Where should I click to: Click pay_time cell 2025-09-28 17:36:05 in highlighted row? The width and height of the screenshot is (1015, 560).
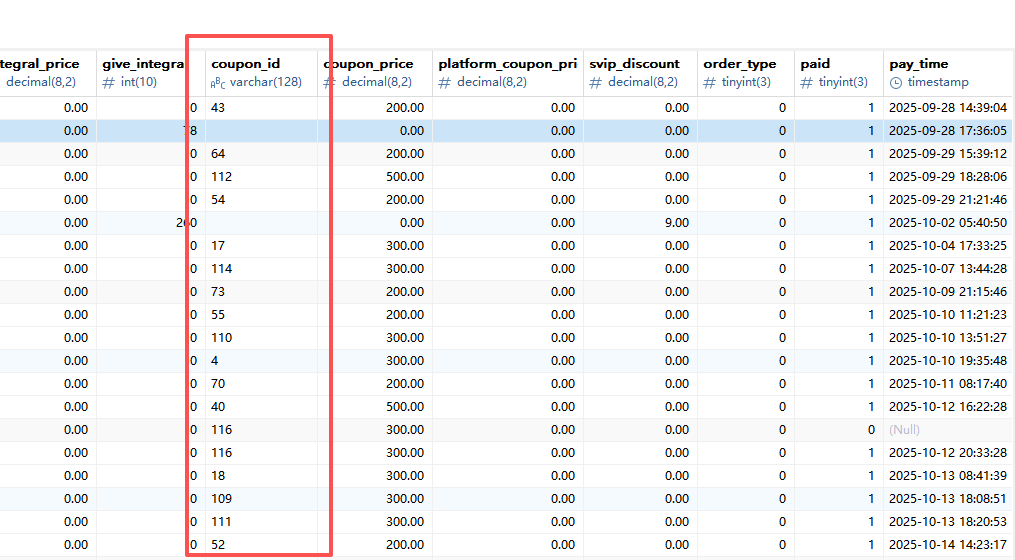click(x=947, y=131)
